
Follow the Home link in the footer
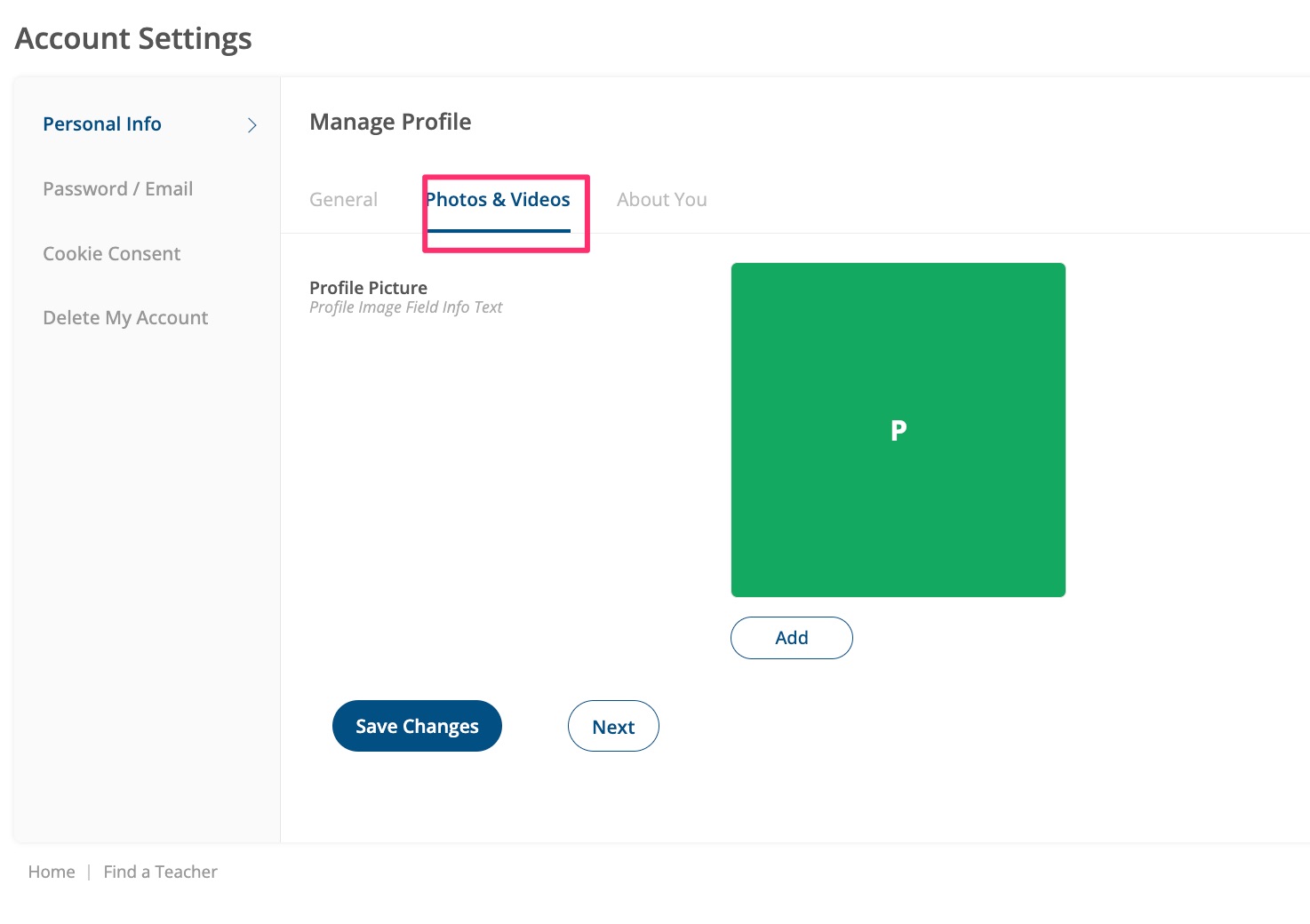pyautogui.click(x=52, y=872)
